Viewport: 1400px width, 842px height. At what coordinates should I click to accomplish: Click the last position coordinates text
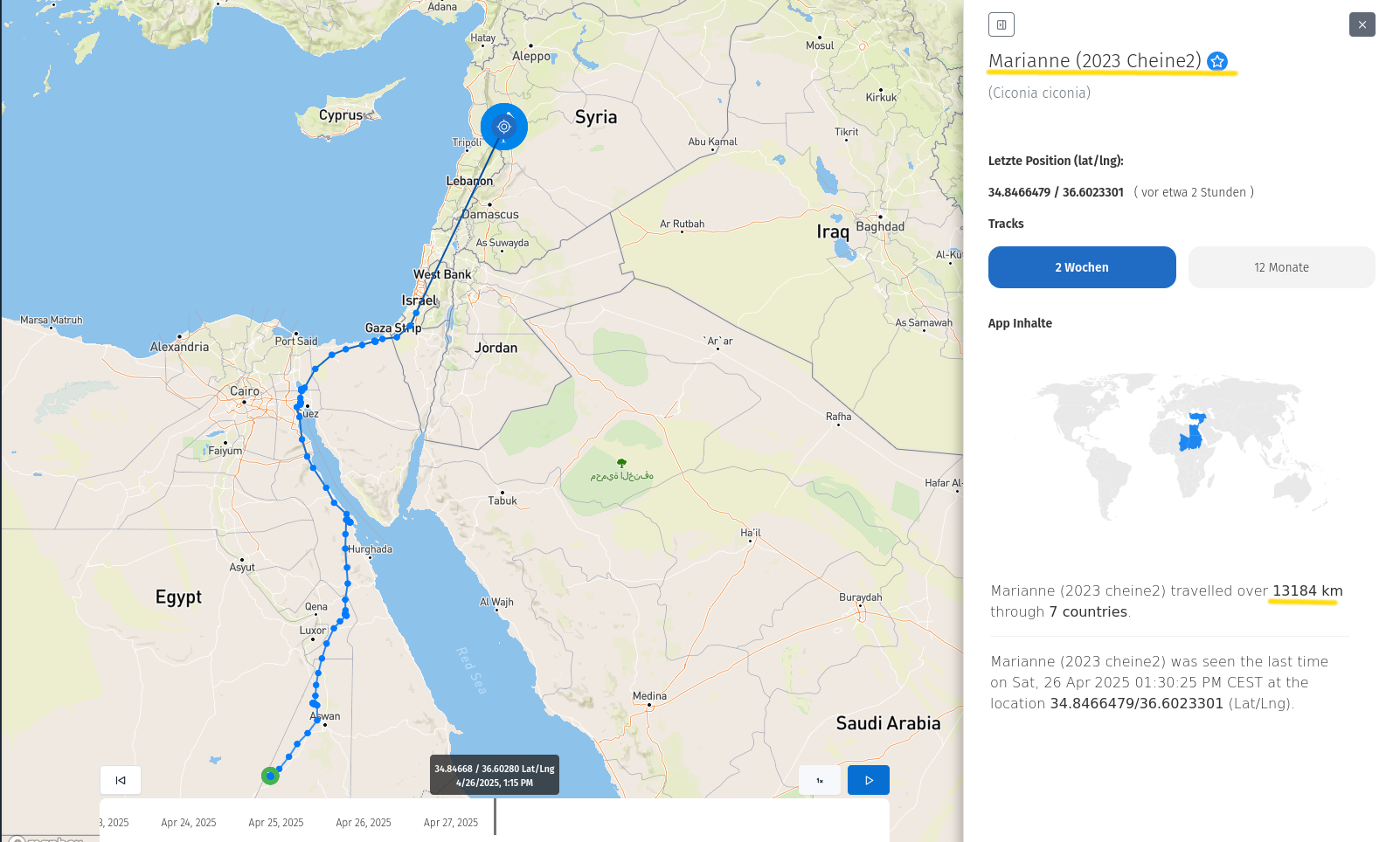click(x=1056, y=192)
